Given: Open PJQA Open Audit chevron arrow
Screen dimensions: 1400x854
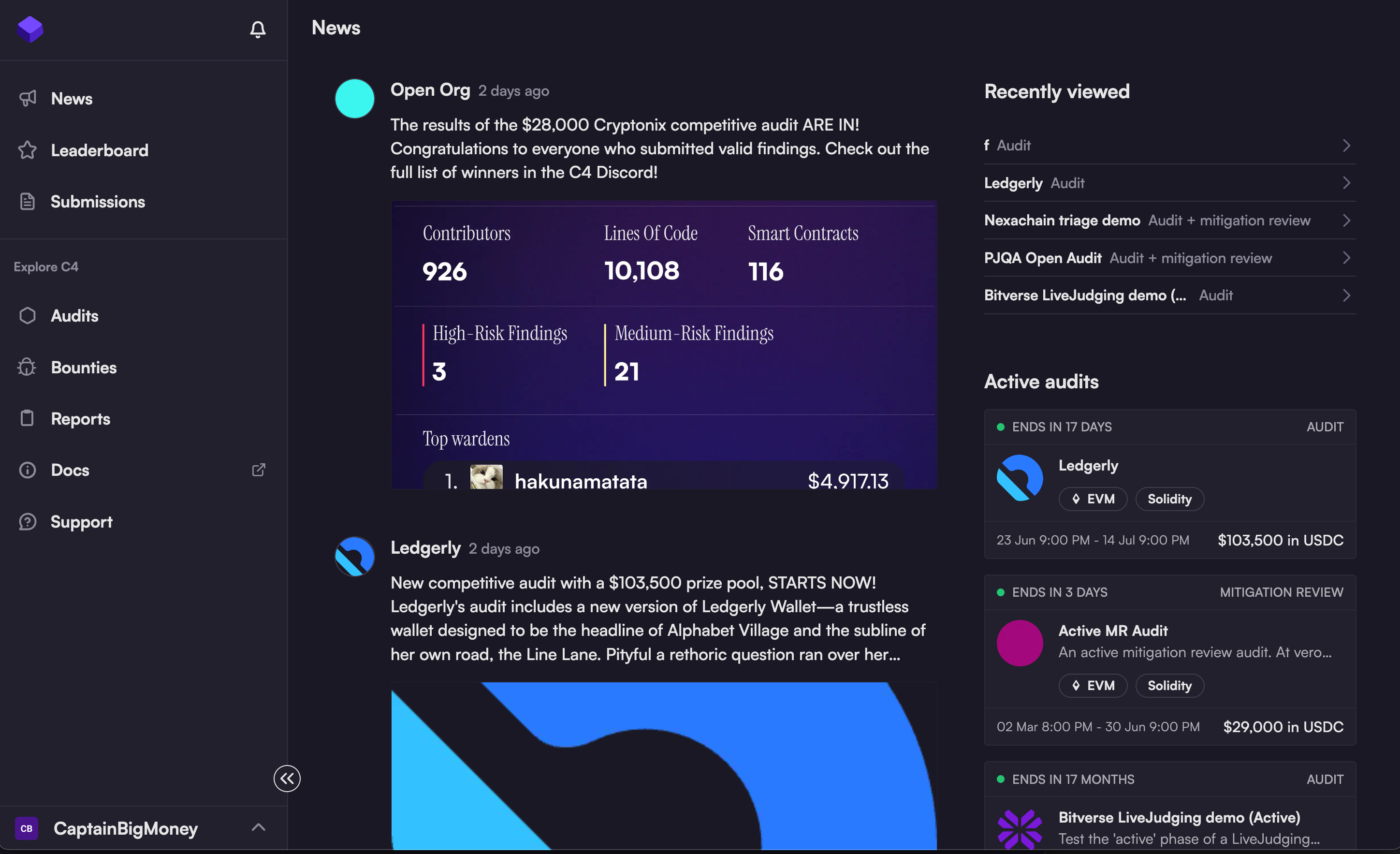Looking at the screenshot, I should click(x=1346, y=258).
